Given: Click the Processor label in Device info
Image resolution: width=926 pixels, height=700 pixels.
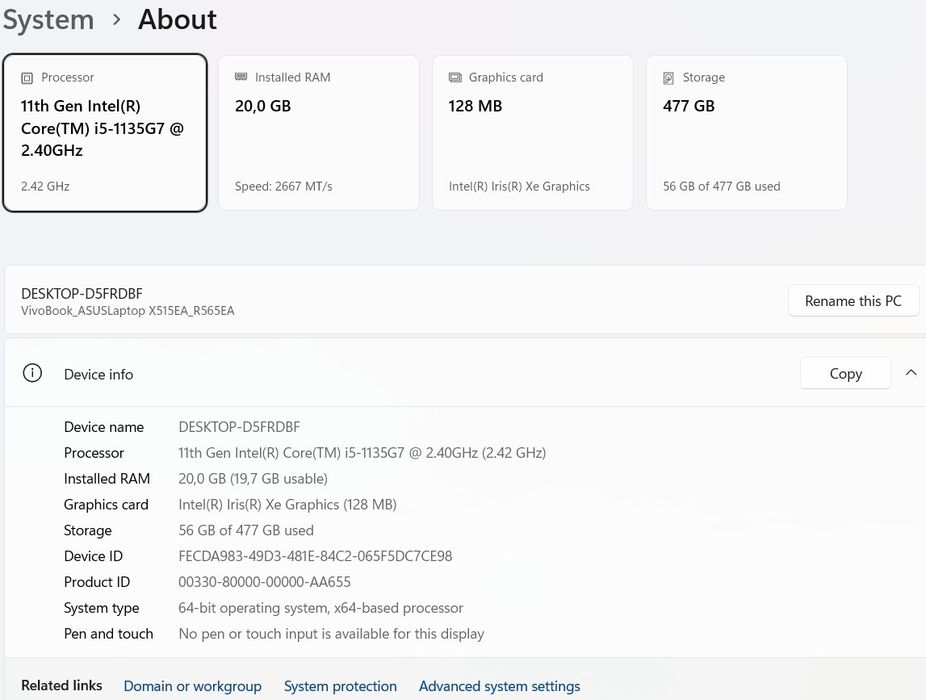Looking at the screenshot, I should (x=94, y=453).
